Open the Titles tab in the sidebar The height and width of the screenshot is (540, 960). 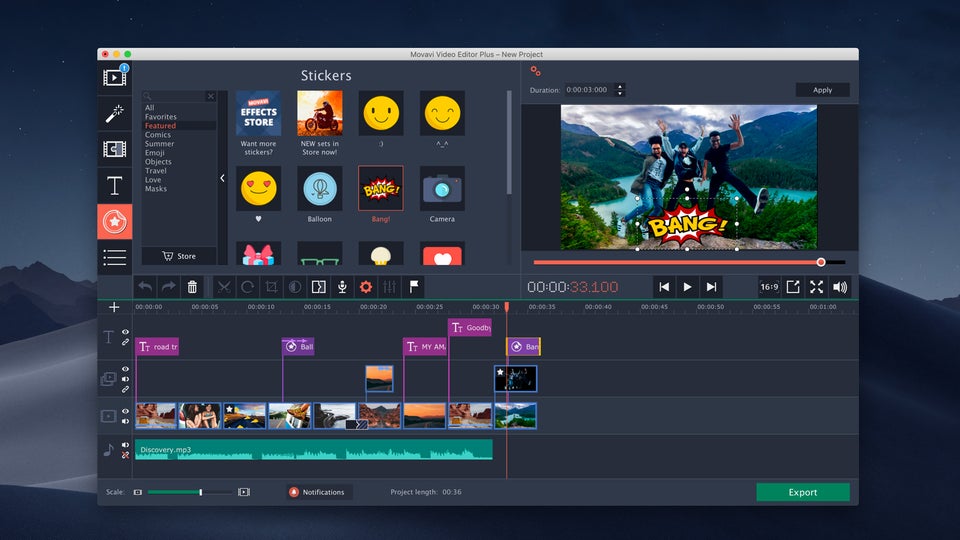click(114, 185)
